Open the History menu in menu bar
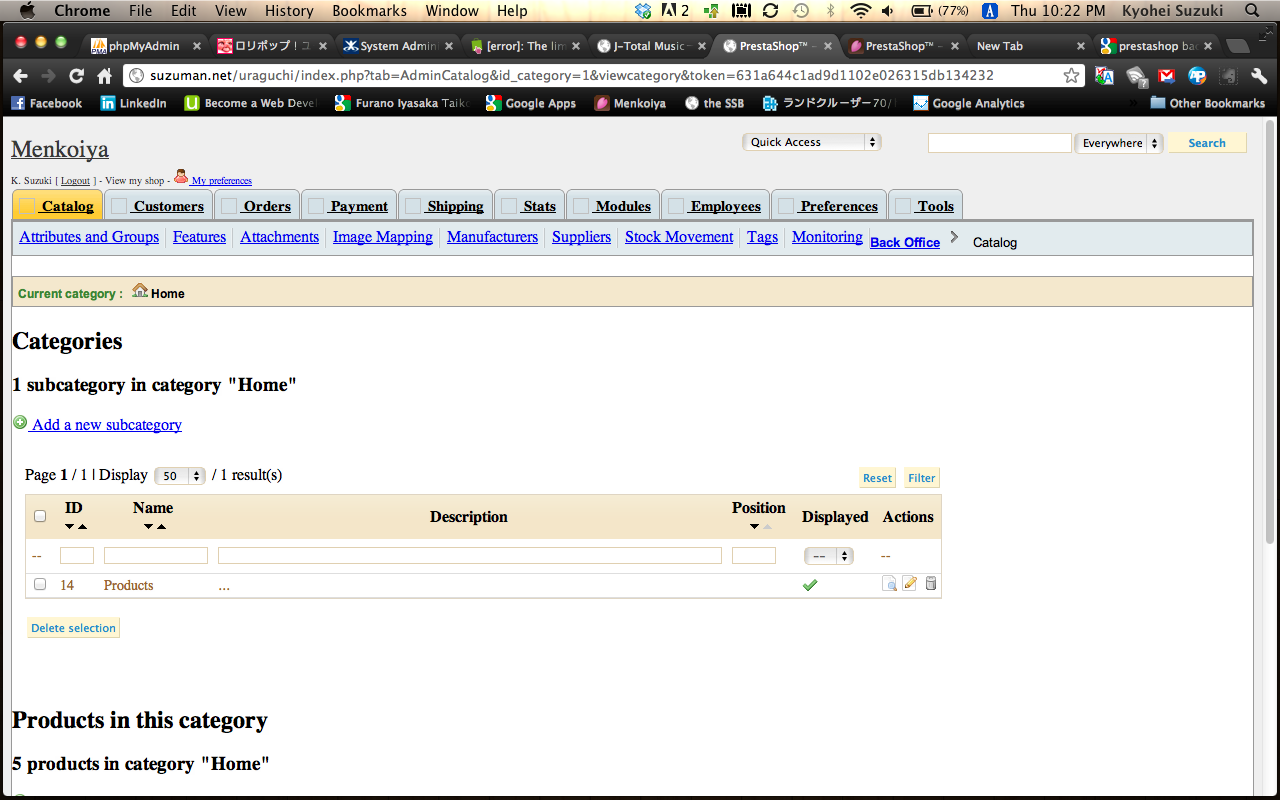The image size is (1280, 800). coord(289,11)
